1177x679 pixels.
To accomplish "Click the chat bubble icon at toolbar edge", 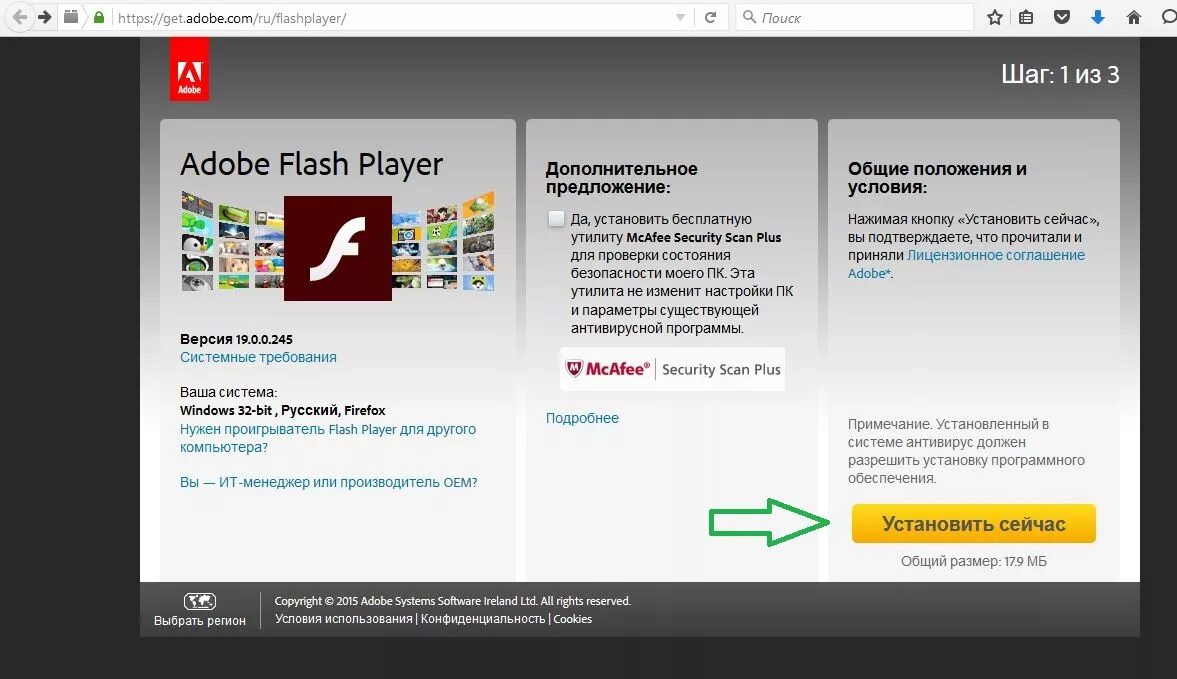I will (x=1169, y=17).
